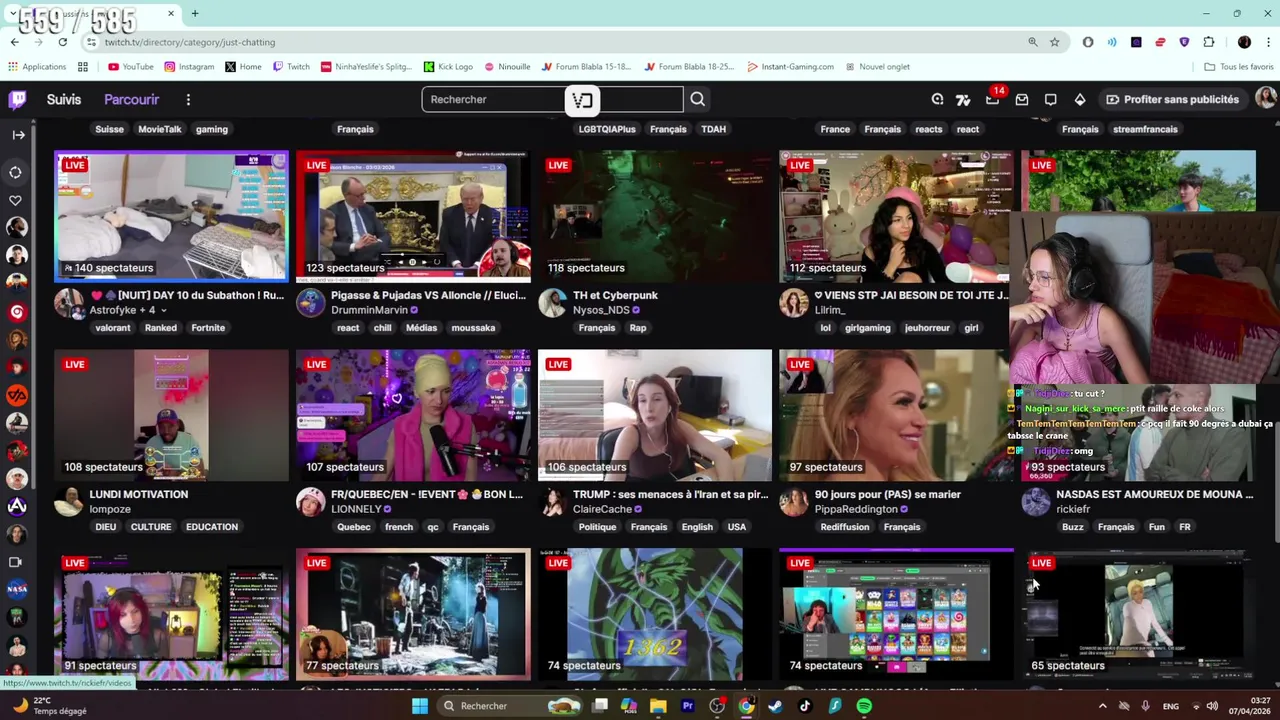Open the Suivis tab
1280x720 pixels.
coord(64,99)
